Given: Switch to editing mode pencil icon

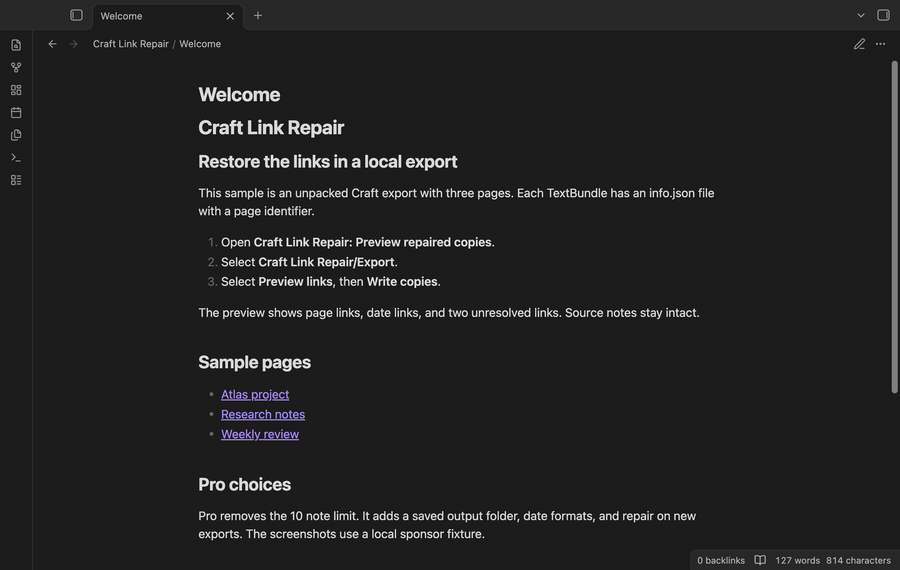Looking at the screenshot, I should [859, 44].
